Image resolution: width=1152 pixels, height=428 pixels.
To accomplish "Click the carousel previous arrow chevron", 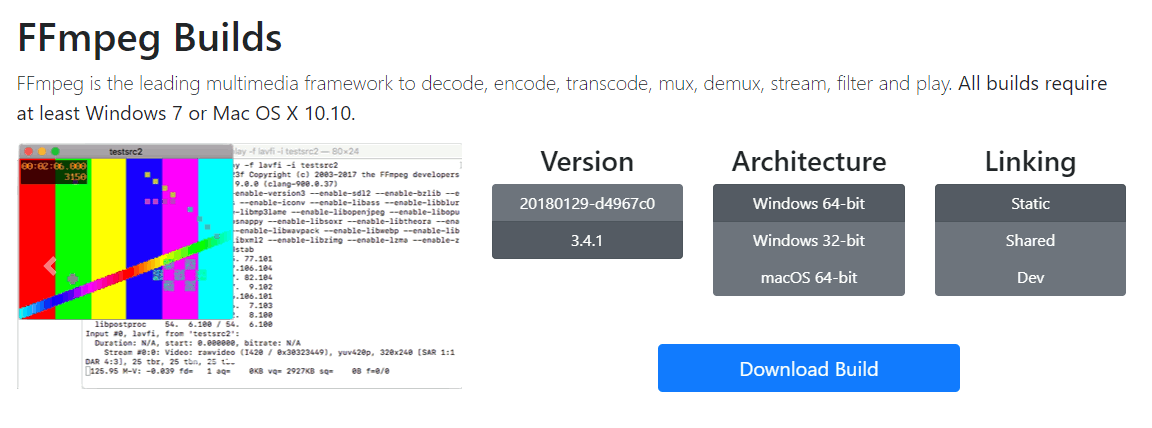I will (x=50, y=266).
